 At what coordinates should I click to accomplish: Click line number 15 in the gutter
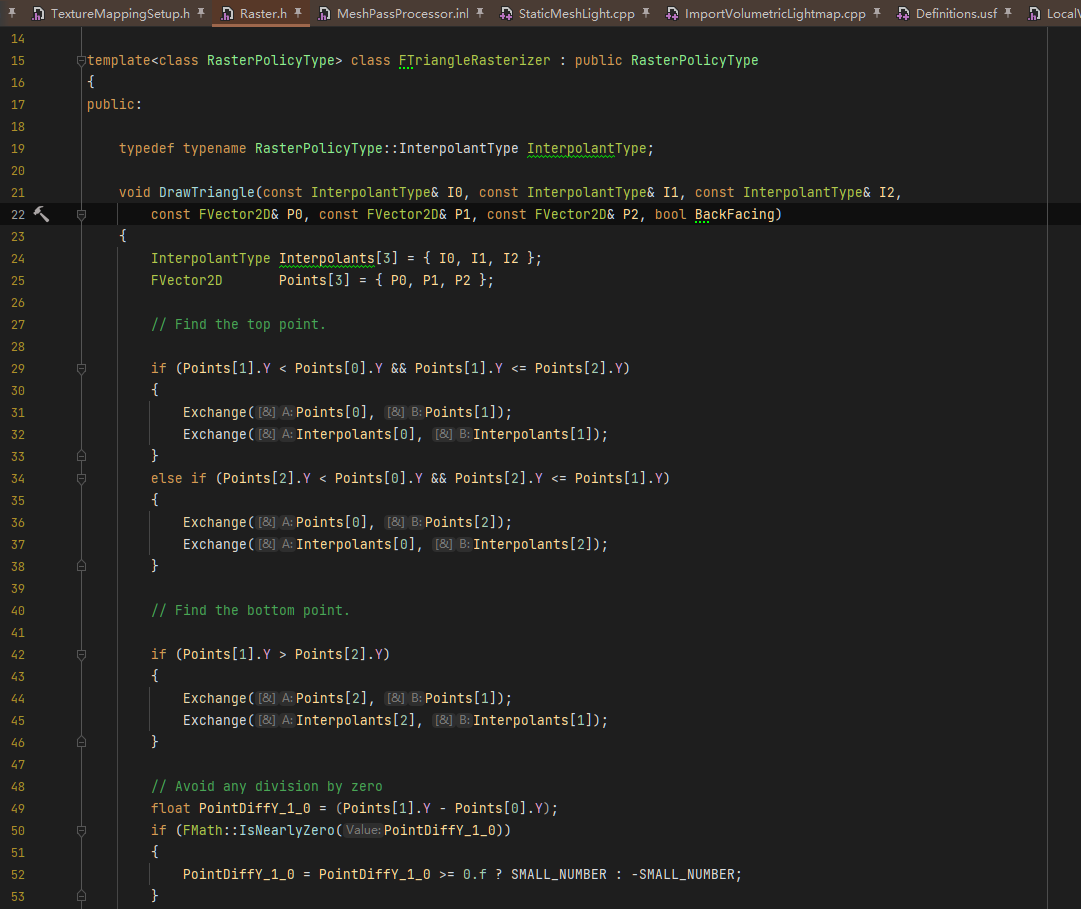click(x=18, y=61)
